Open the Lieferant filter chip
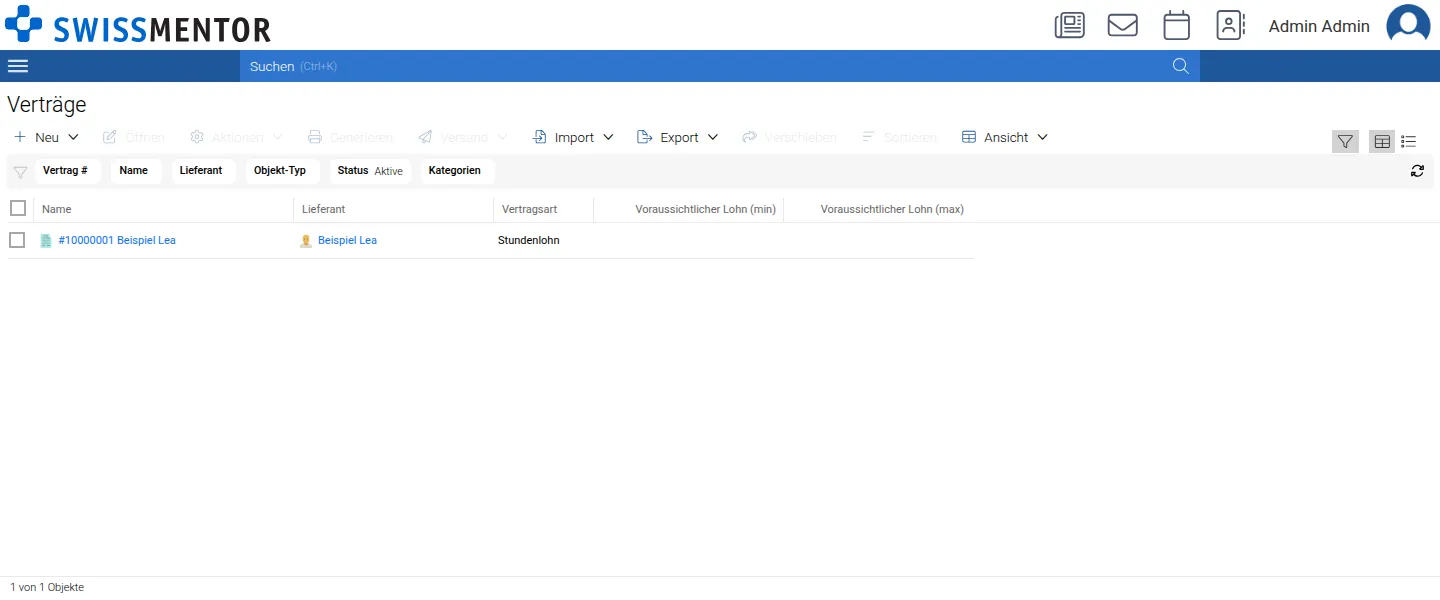Viewport: 1440px width, 600px height. point(204,171)
